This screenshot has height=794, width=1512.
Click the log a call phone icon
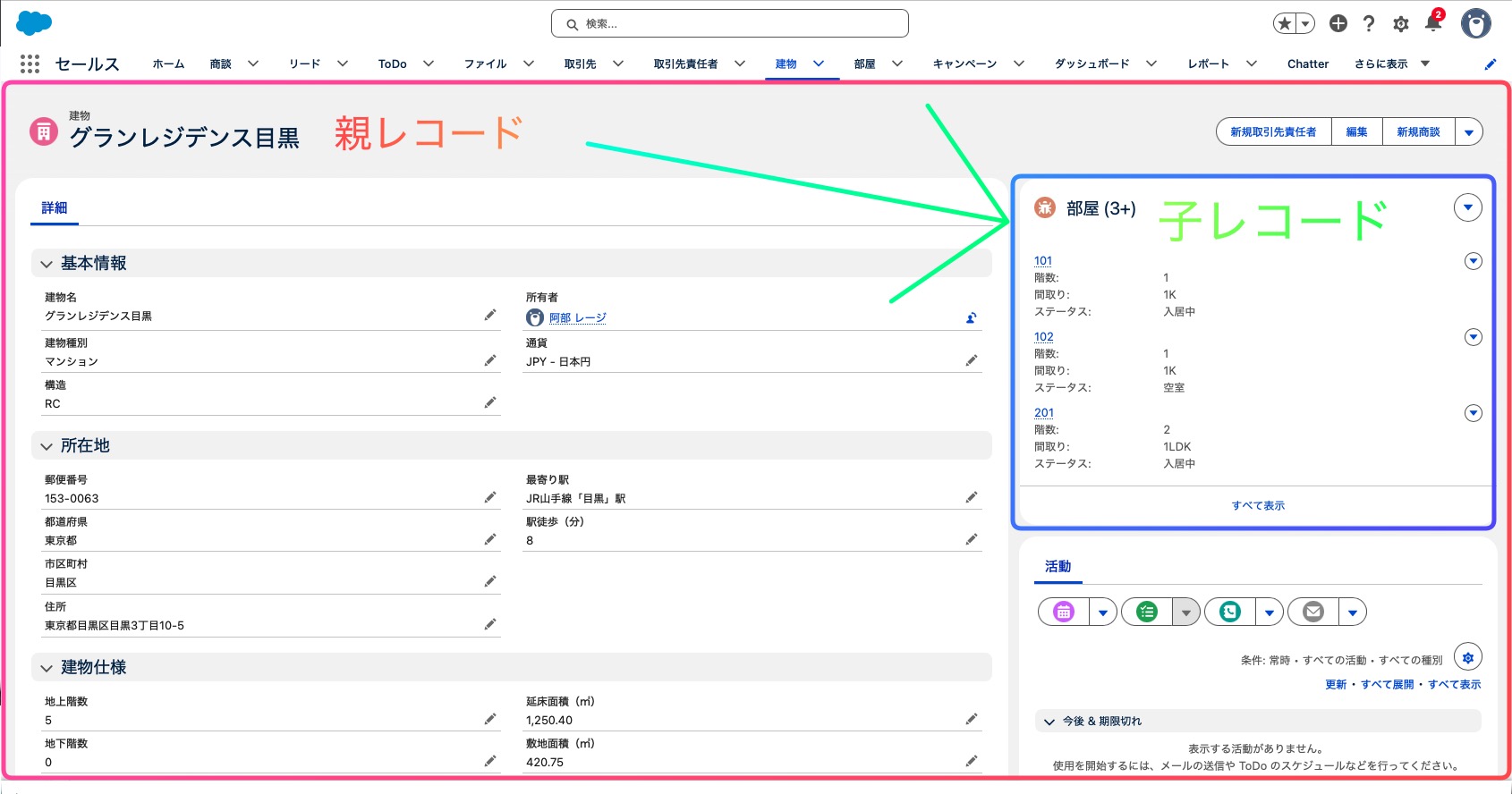(1230, 612)
